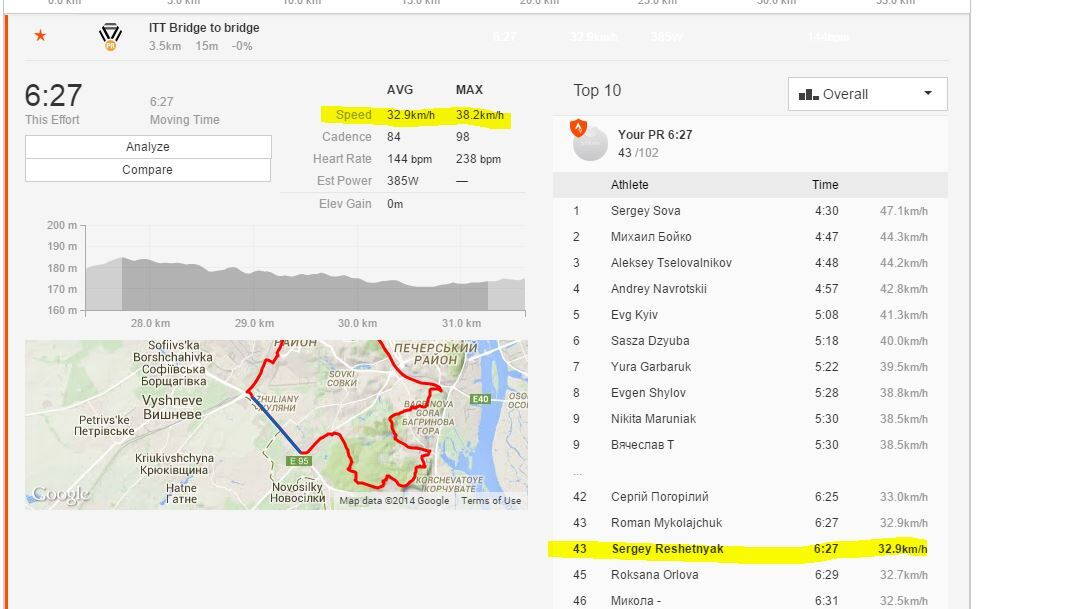Click Terms of Use on the map
This screenshot has width=1077, height=609.
[x=491, y=501]
